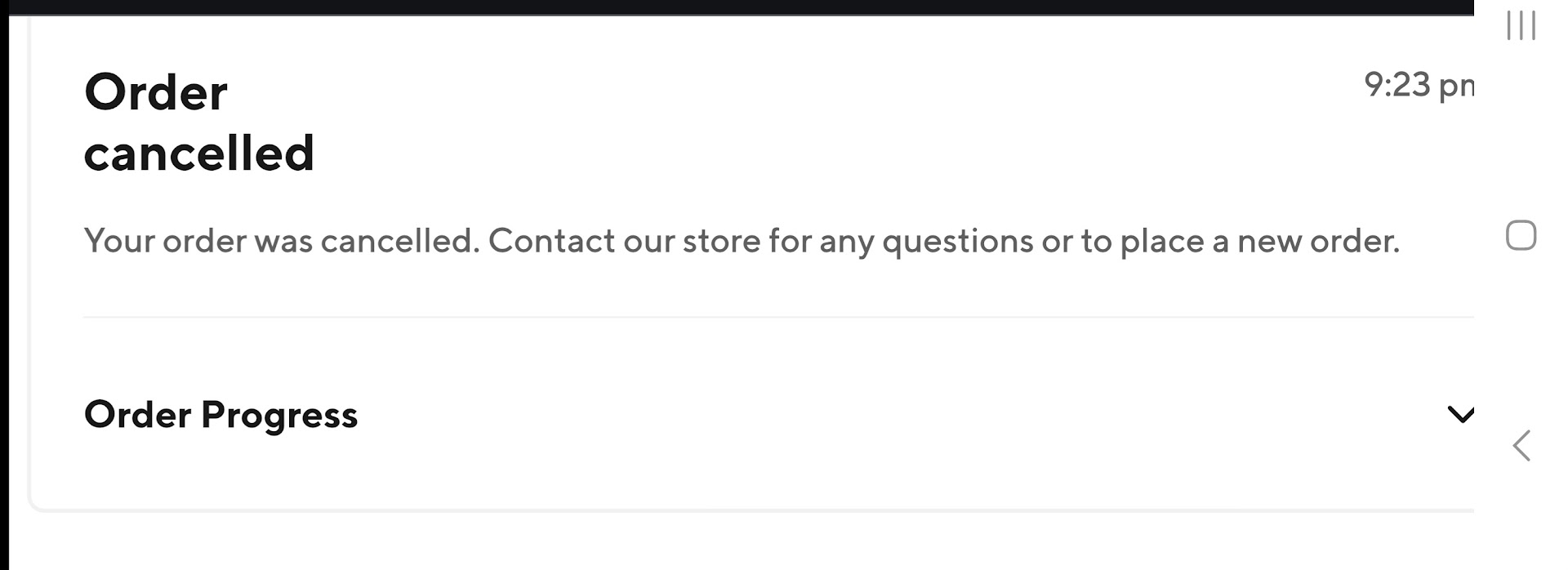Click the word "Progress" in section title
1568x570 pixels.
[279, 415]
